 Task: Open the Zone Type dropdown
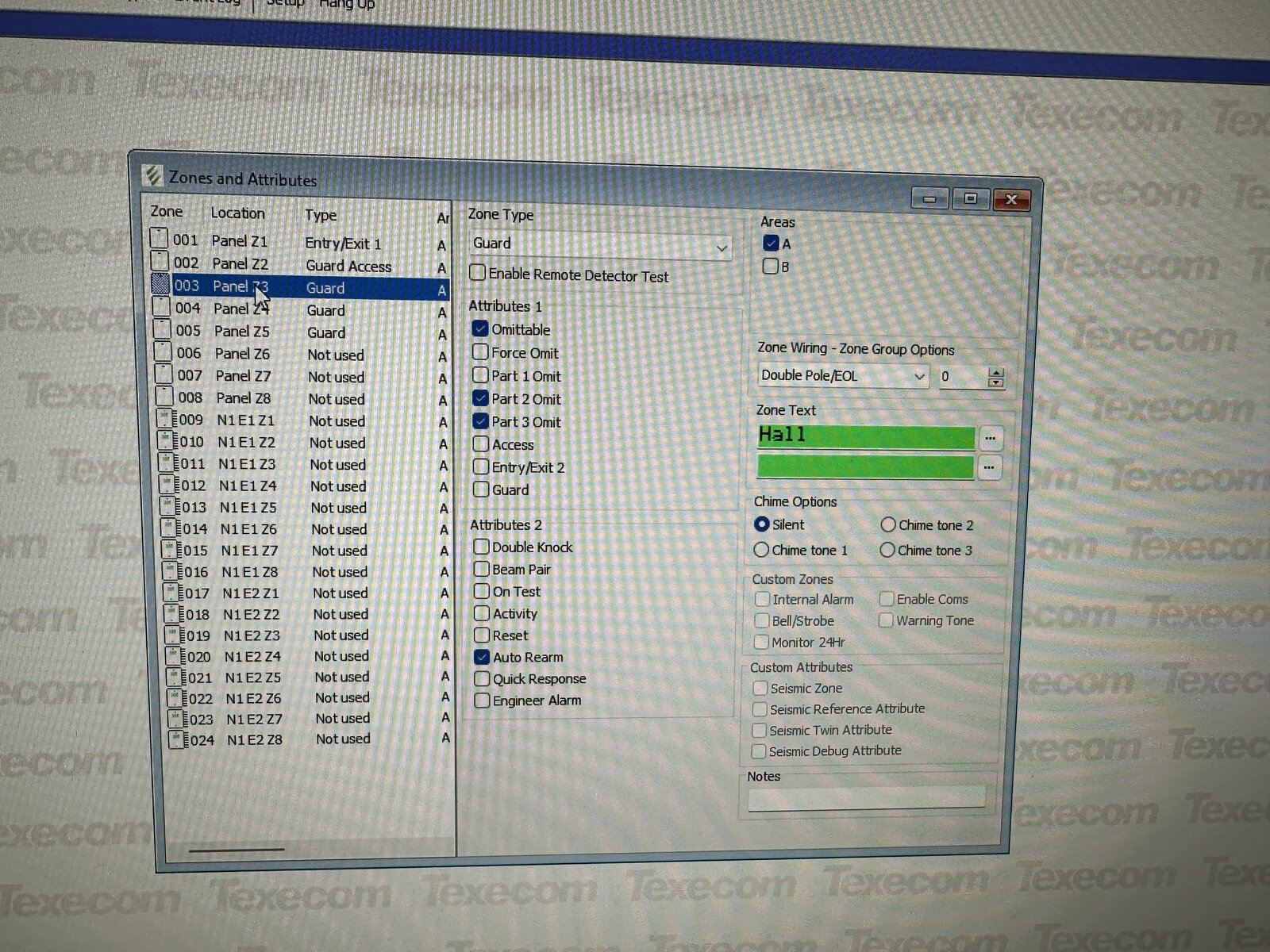point(721,248)
